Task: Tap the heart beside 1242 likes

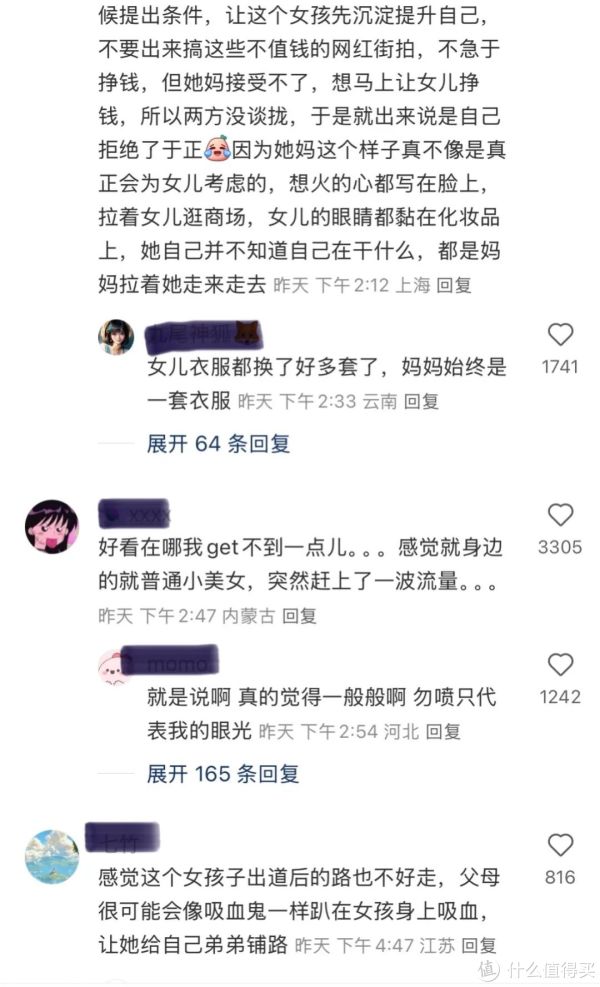Action: pyautogui.click(x=560, y=664)
